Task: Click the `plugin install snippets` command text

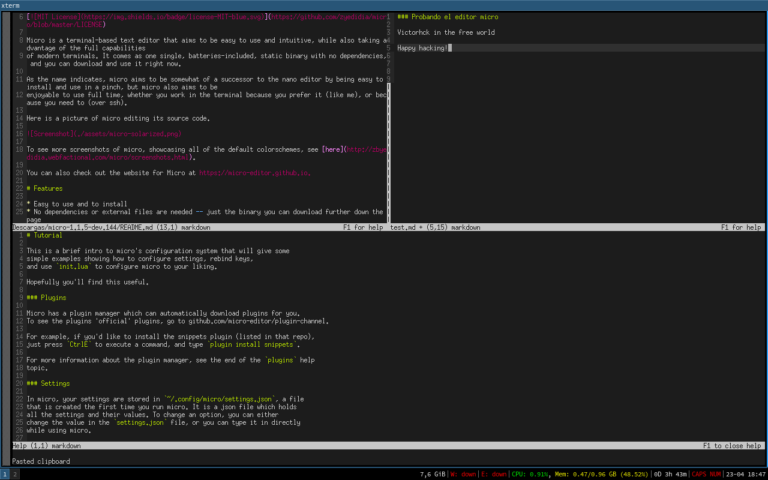Action: click(x=253, y=345)
